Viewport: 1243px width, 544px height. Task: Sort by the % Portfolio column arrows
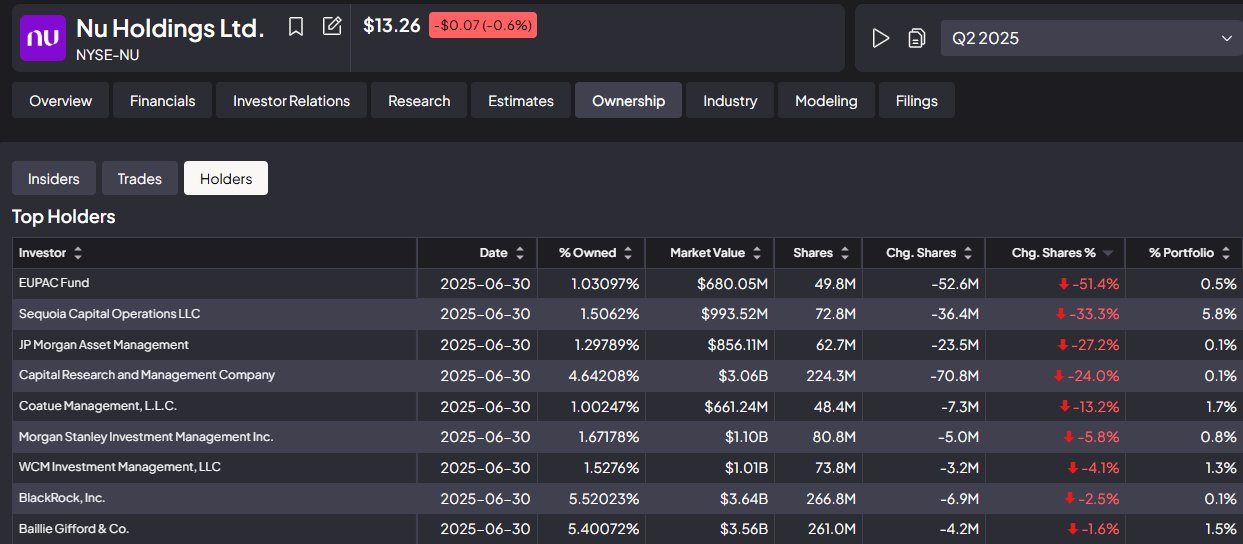pos(1225,253)
